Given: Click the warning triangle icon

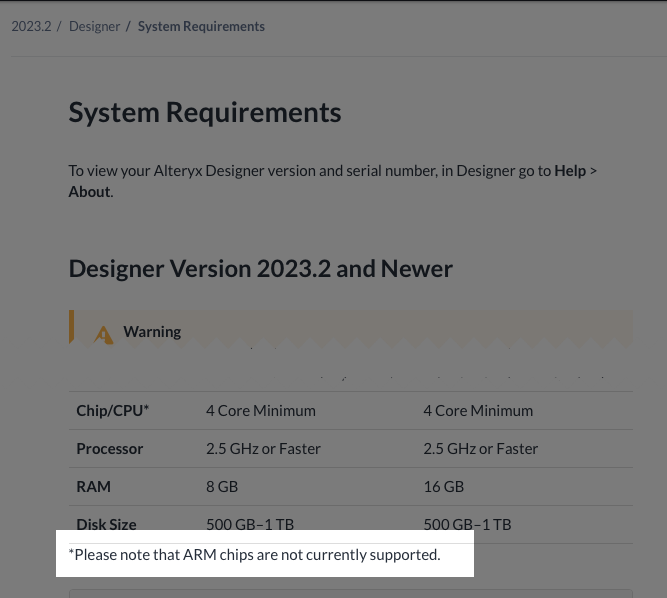Looking at the screenshot, I should tap(104, 334).
